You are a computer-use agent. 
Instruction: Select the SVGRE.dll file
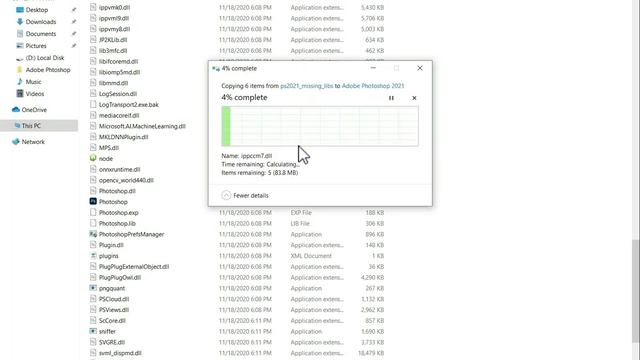[x=112, y=342]
